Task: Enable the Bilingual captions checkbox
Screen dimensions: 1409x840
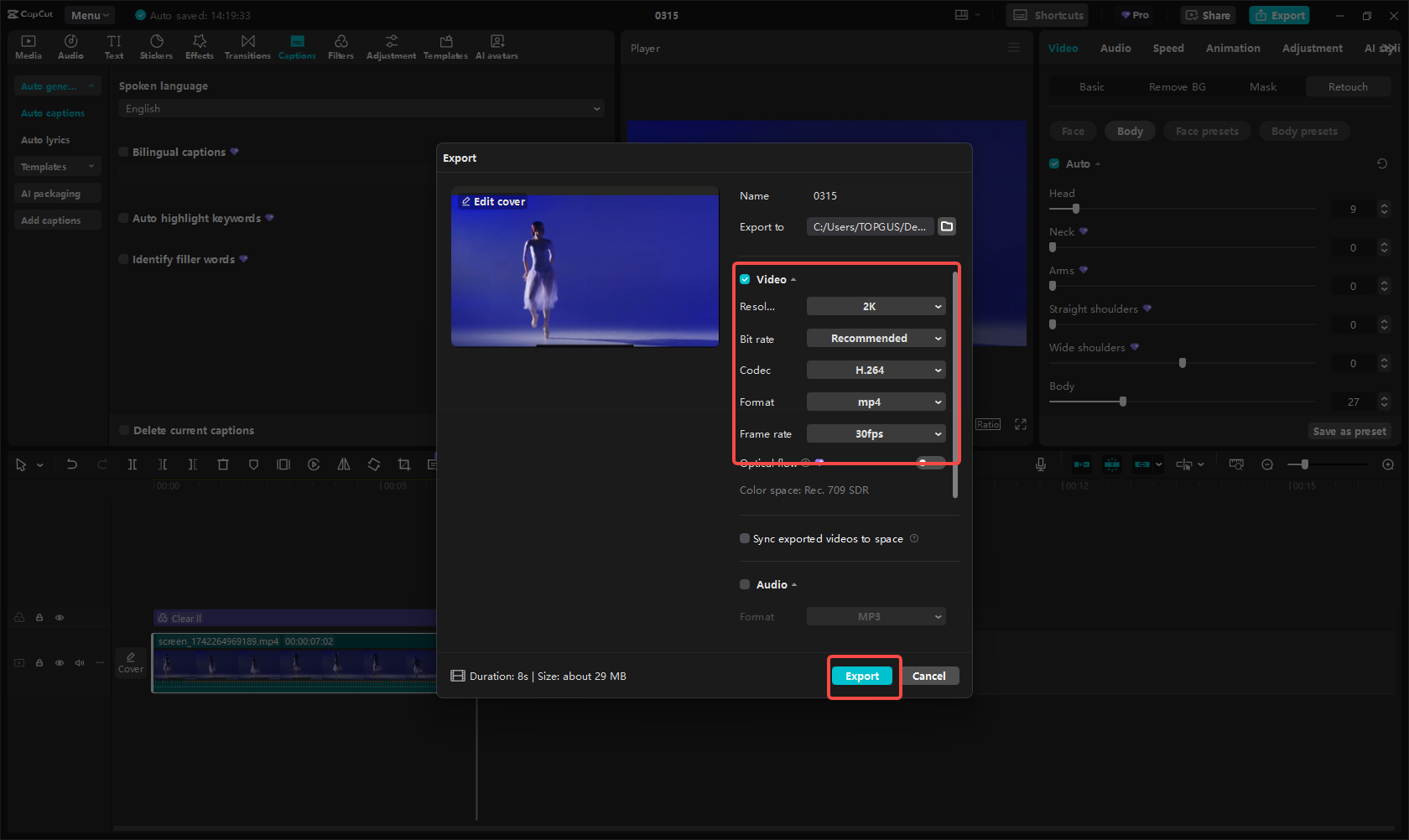Action: coord(122,152)
